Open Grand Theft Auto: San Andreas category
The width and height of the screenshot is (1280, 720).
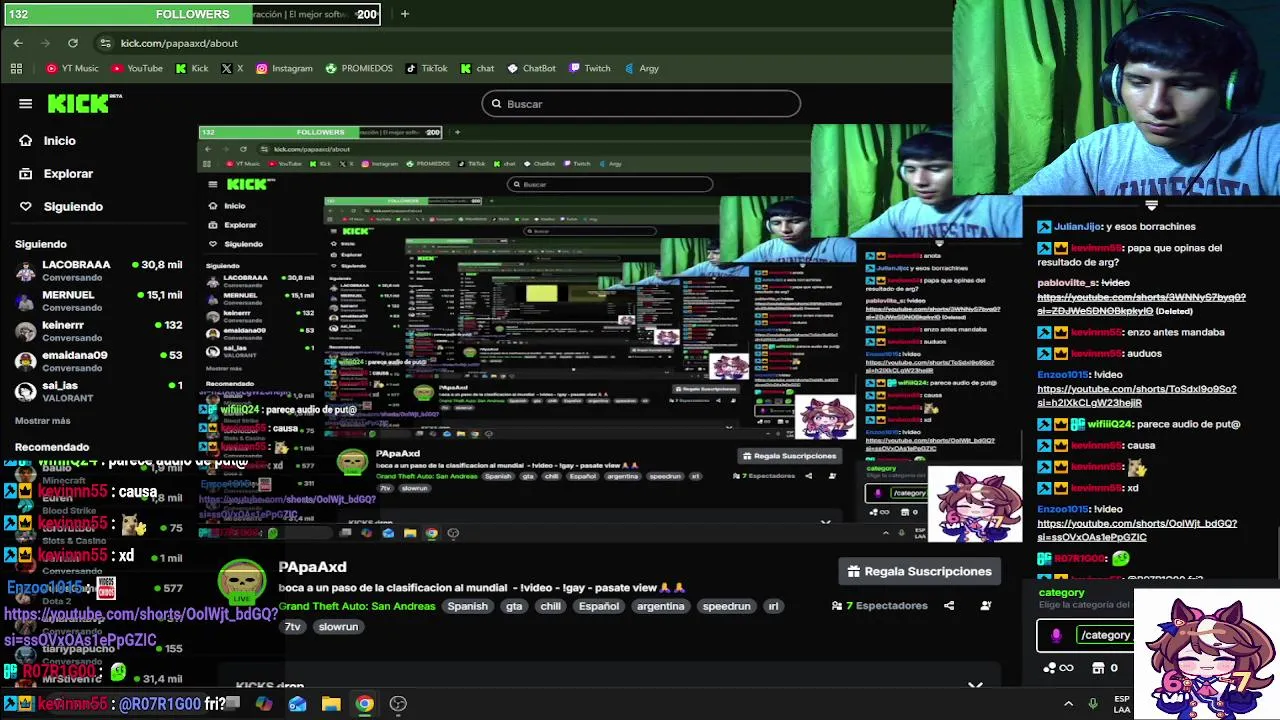[357, 606]
